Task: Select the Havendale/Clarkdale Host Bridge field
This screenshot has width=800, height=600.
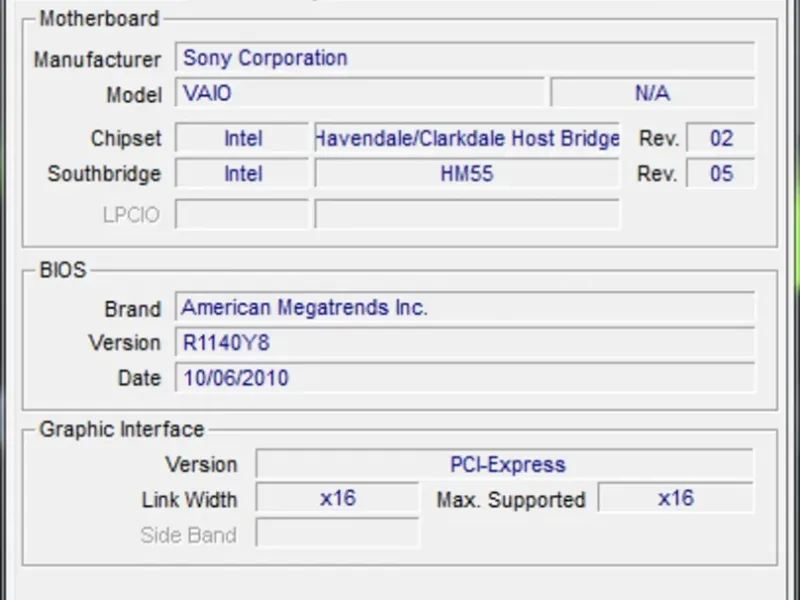Action: (467, 139)
